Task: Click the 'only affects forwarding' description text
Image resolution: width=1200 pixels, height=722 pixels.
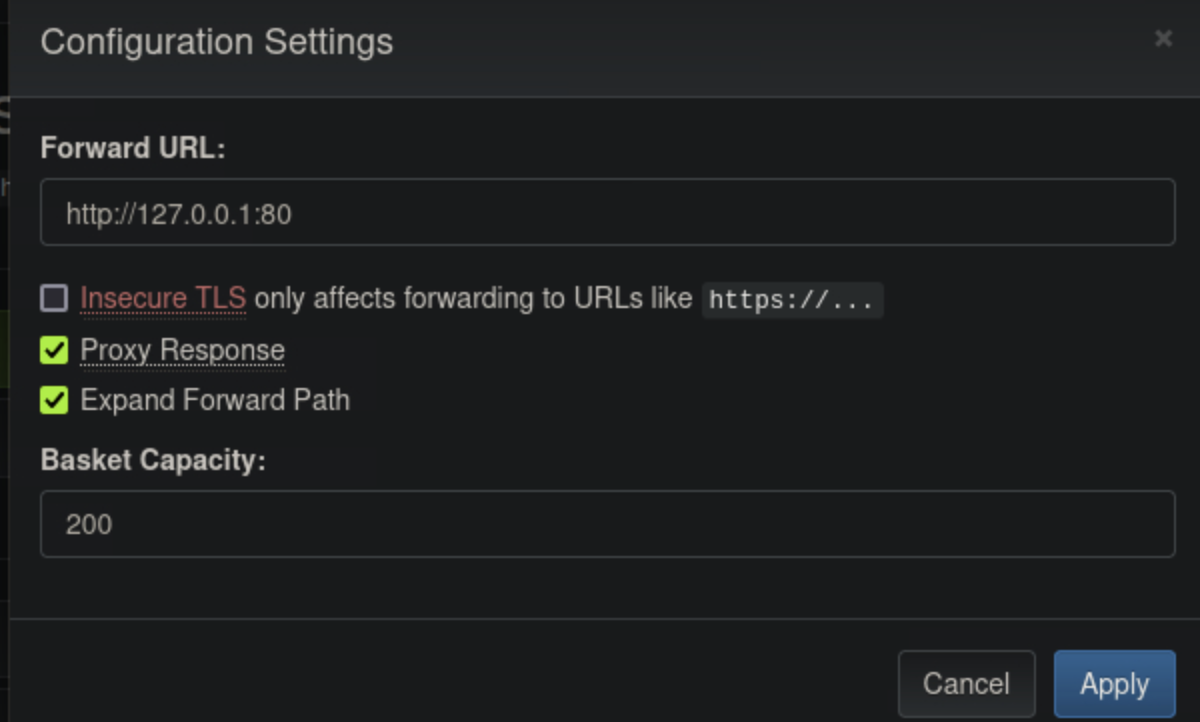Action: (473, 298)
